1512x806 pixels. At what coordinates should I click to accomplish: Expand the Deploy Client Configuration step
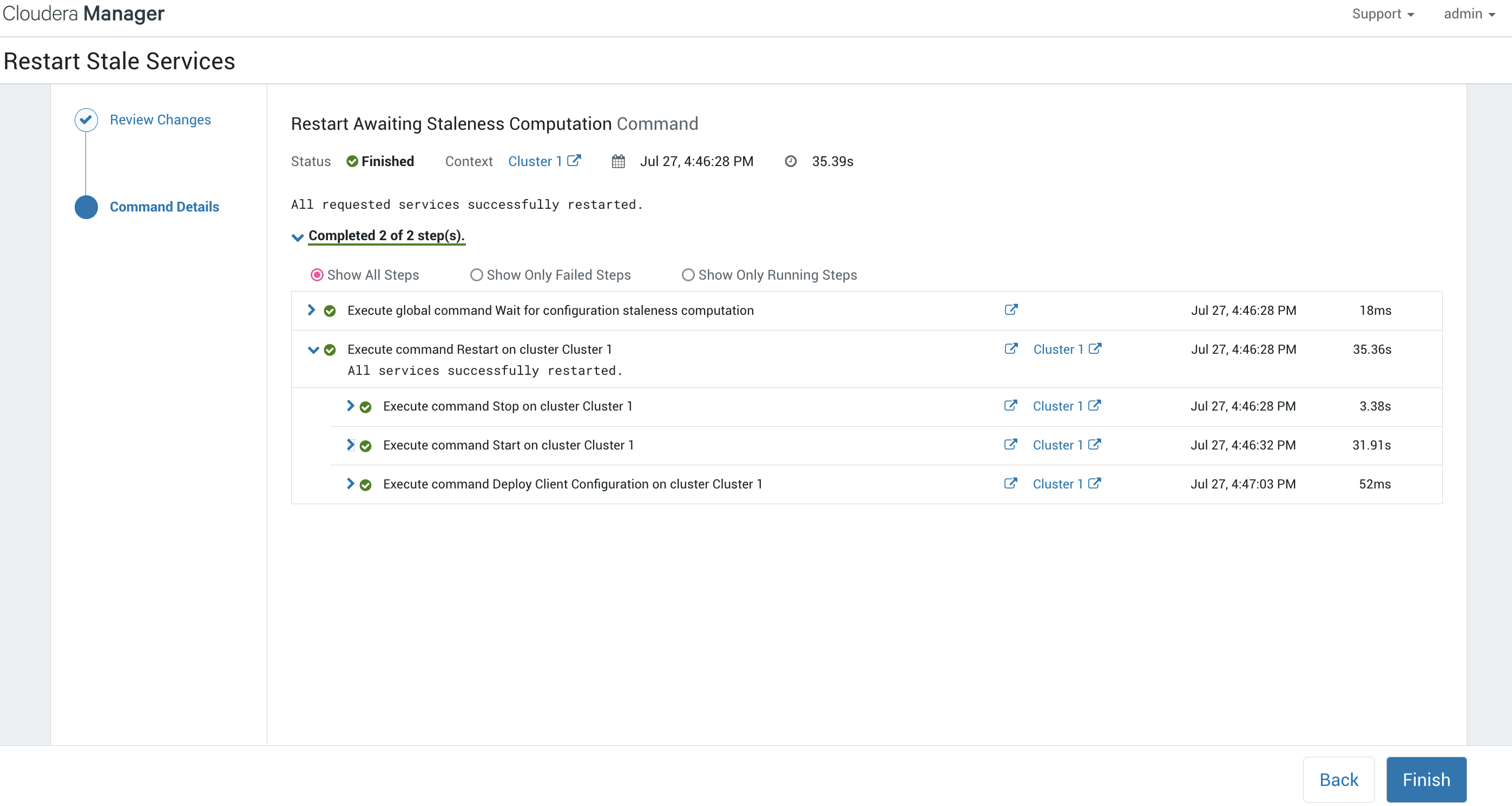click(x=350, y=484)
